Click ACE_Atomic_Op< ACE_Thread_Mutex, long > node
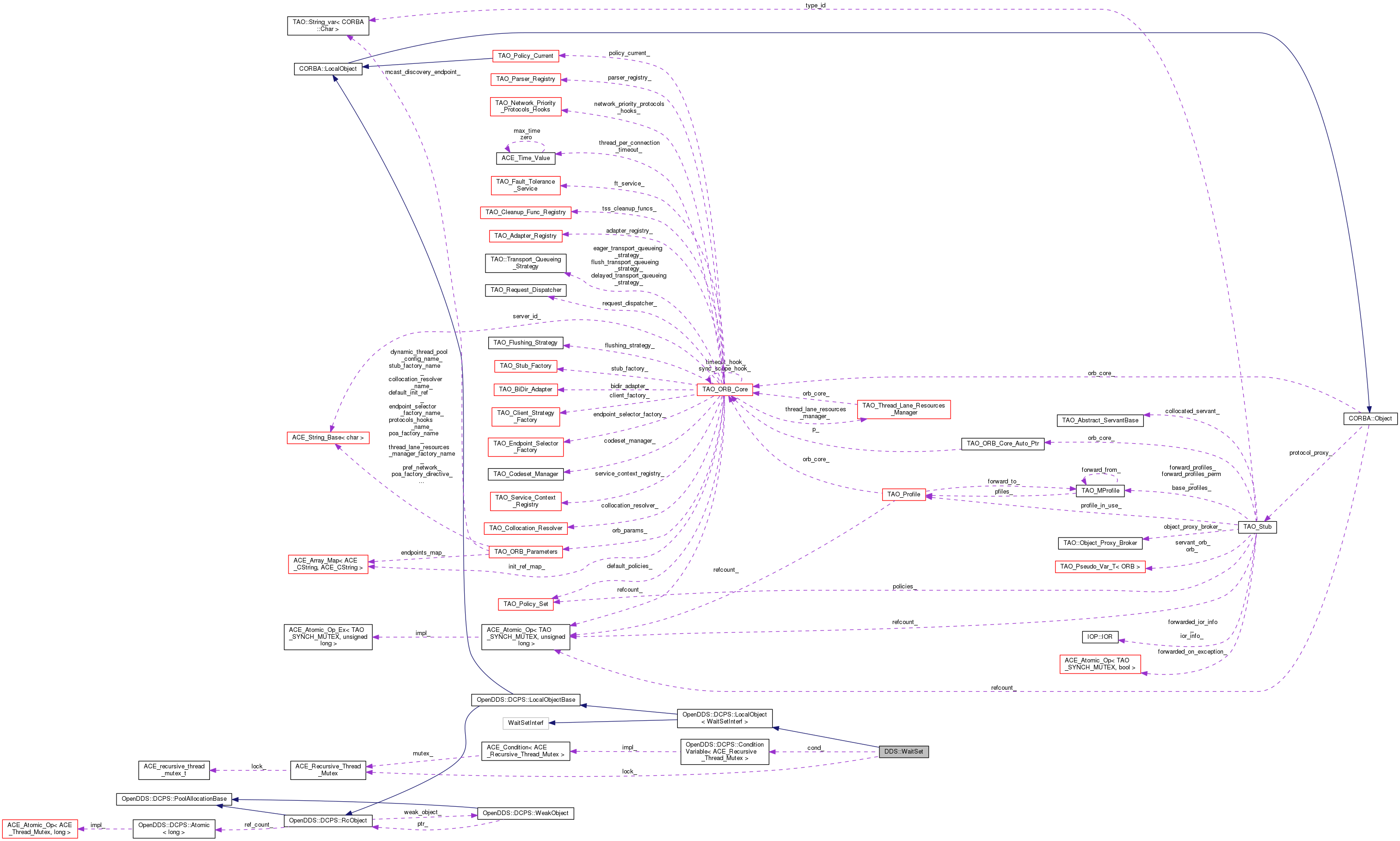Image resolution: width=1400 pixels, height=841 pixels. click(x=39, y=829)
